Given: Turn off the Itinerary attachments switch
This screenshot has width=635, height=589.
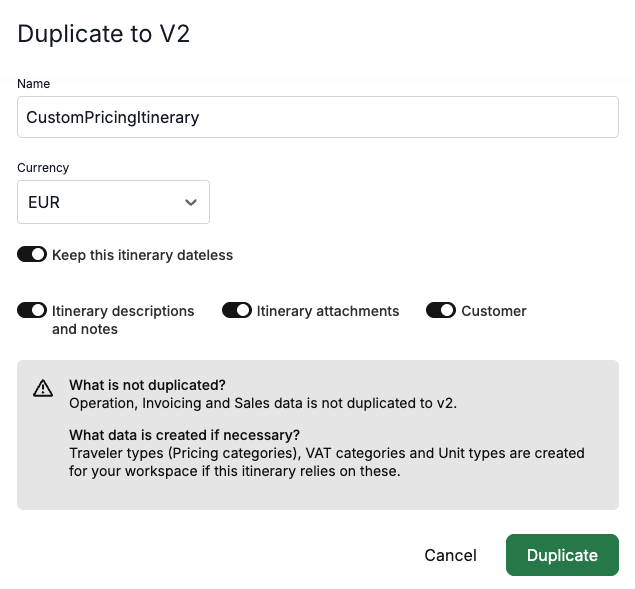Looking at the screenshot, I should 237,310.
